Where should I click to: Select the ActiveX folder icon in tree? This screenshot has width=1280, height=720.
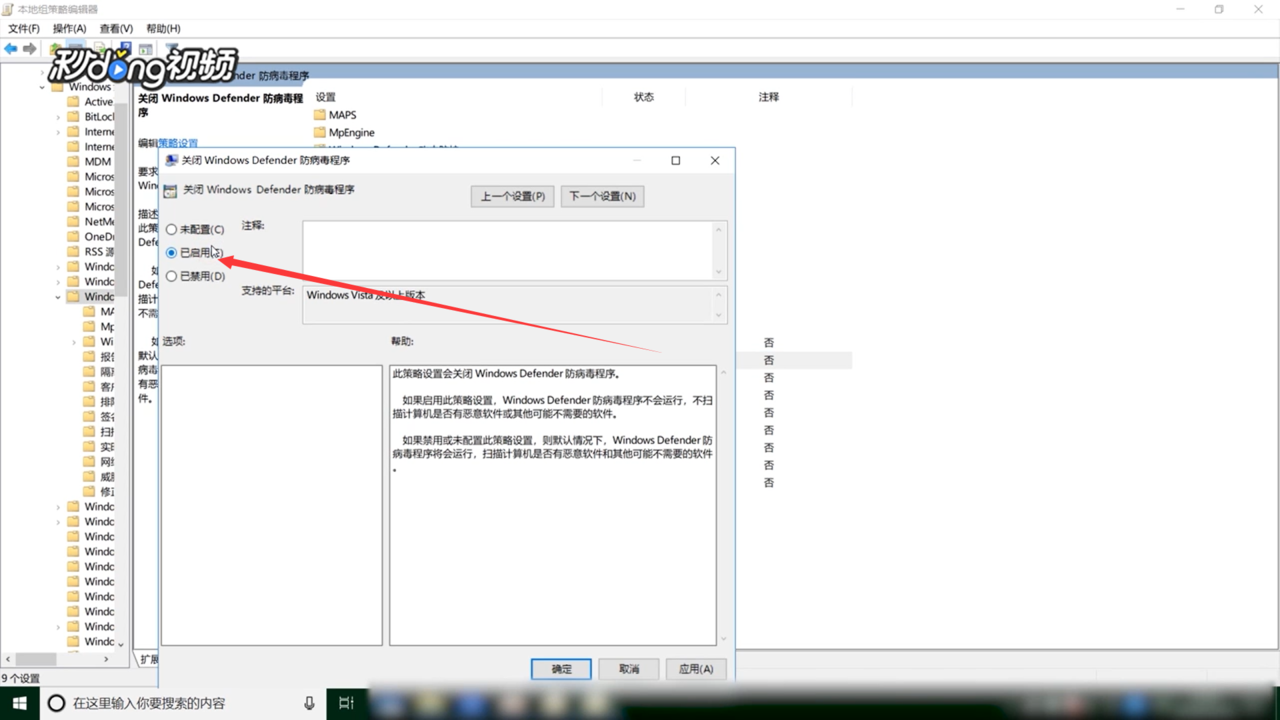pyautogui.click(x=73, y=102)
